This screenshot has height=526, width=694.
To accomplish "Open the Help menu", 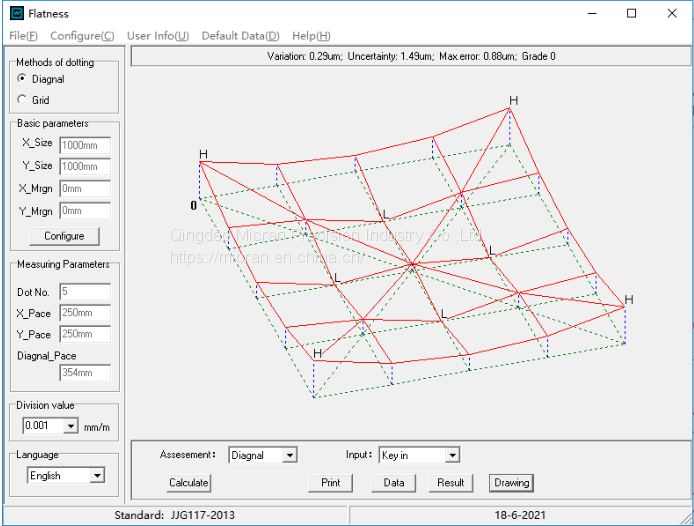I will (x=311, y=36).
